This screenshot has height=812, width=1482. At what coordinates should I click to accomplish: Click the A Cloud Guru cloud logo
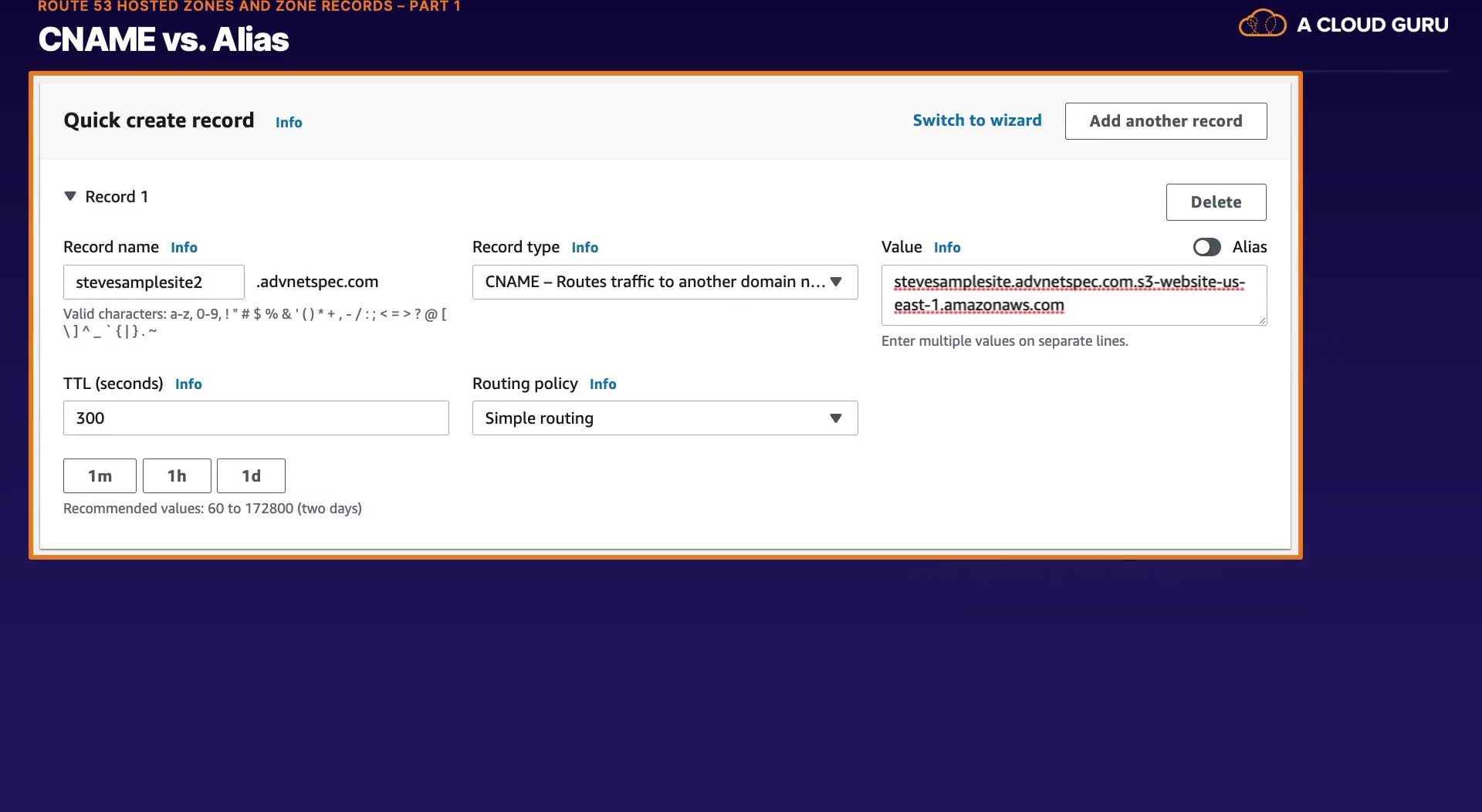[x=1262, y=24]
